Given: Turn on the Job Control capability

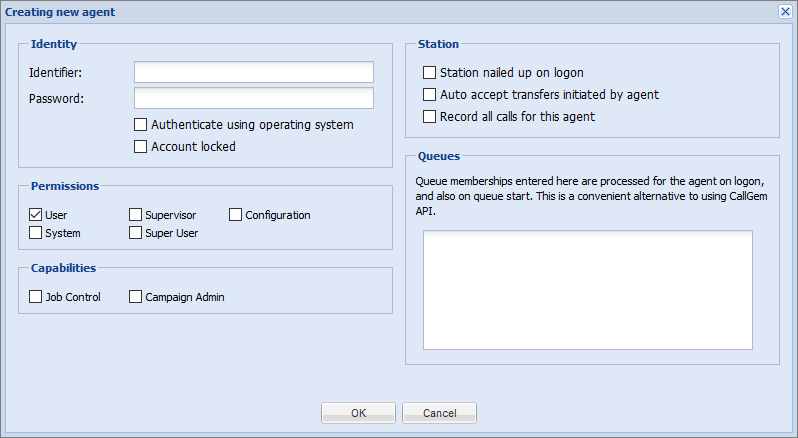Looking at the screenshot, I should coord(36,297).
